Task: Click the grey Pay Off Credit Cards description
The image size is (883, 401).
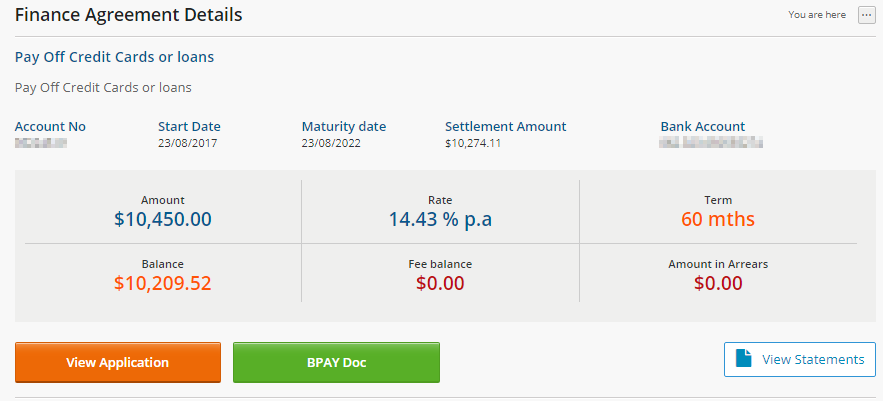Action: [x=103, y=88]
